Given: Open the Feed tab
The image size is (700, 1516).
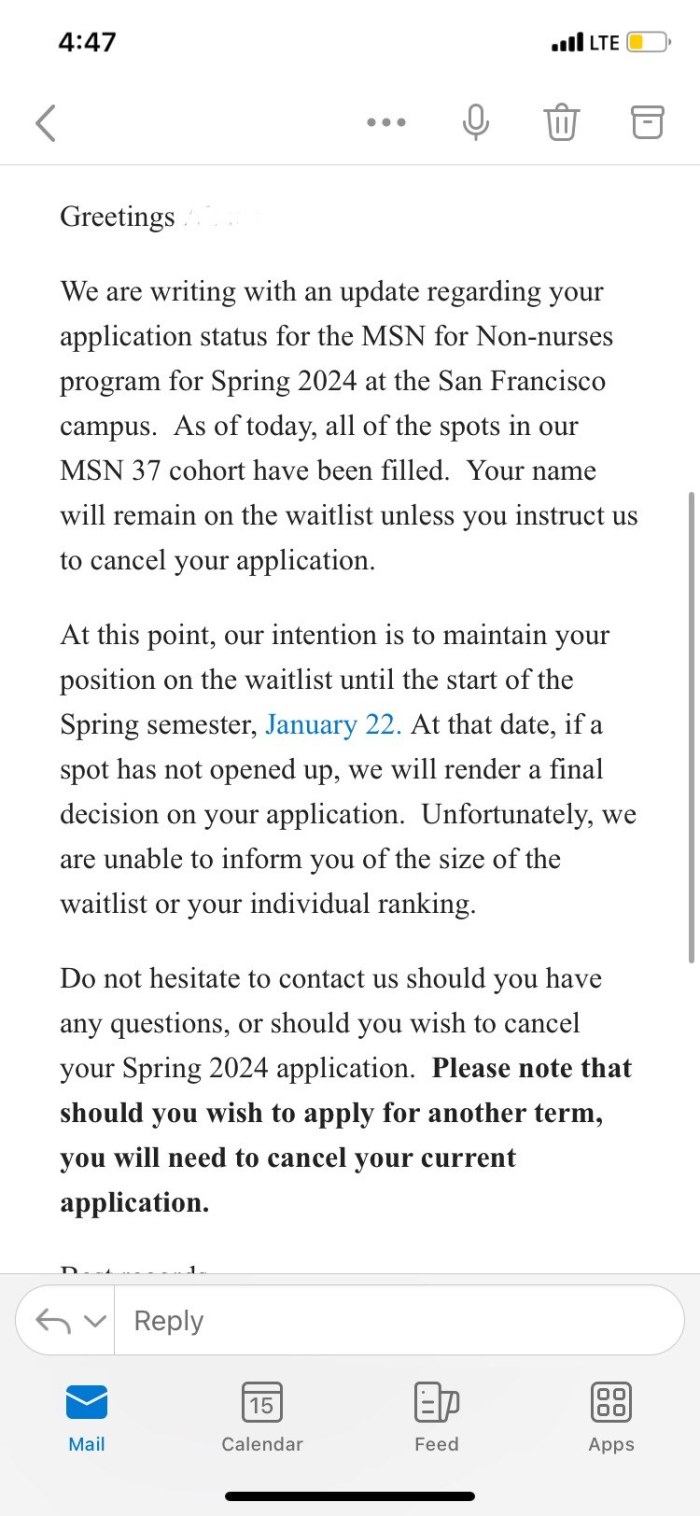Looking at the screenshot, I should click(x=436, y=1416).
